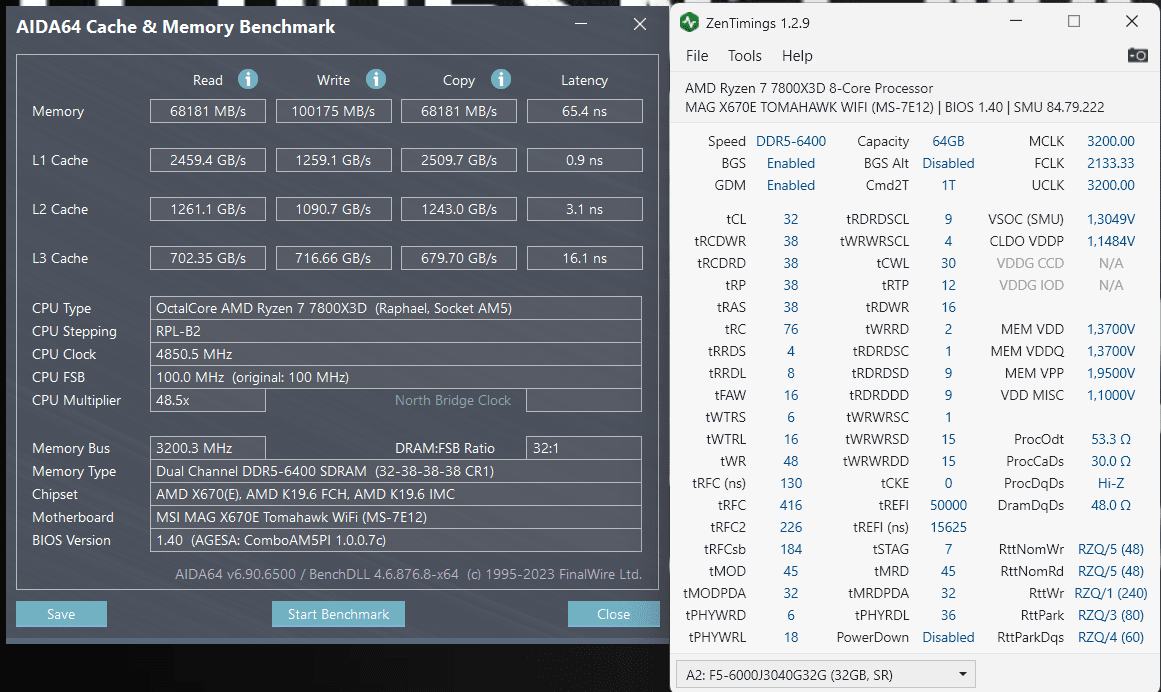Click the CPU FSB 100.0 MHz field
The width and height of the screenshot is (1161, 692).
pos(395,377)
